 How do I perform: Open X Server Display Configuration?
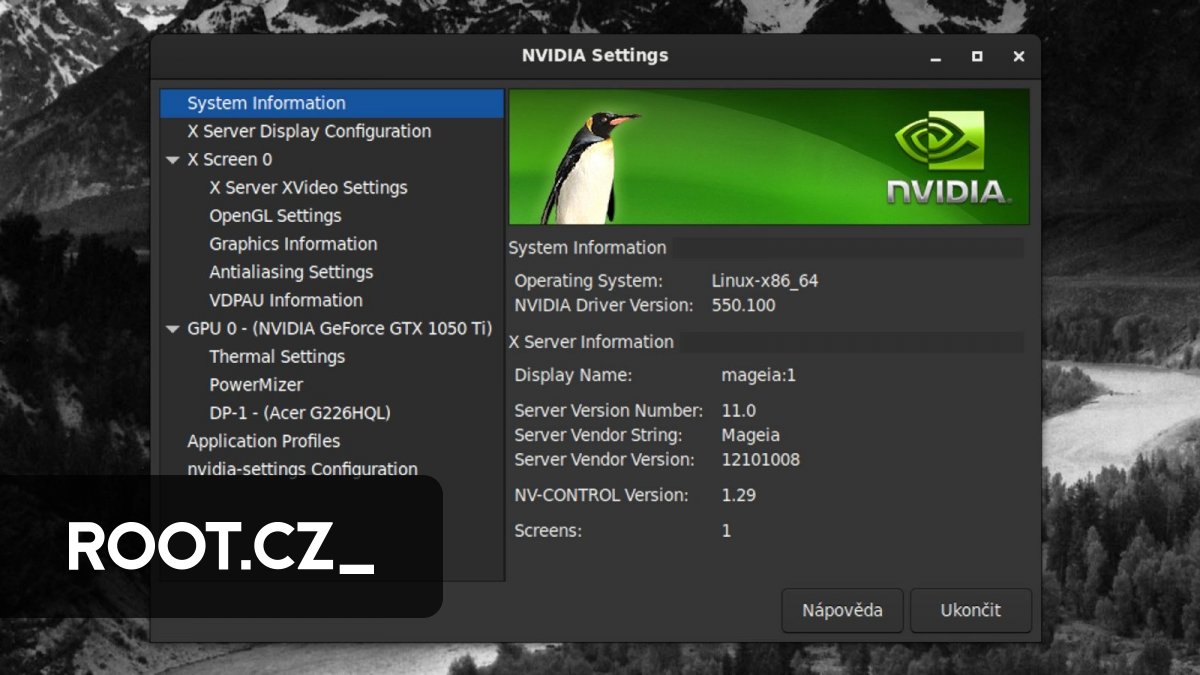[308, 131]
